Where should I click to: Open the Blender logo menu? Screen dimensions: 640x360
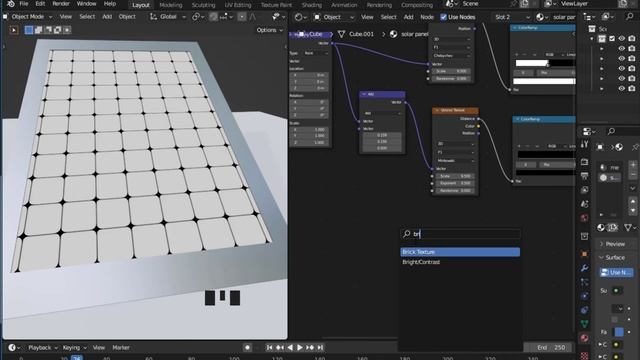(x=11, y=4)
